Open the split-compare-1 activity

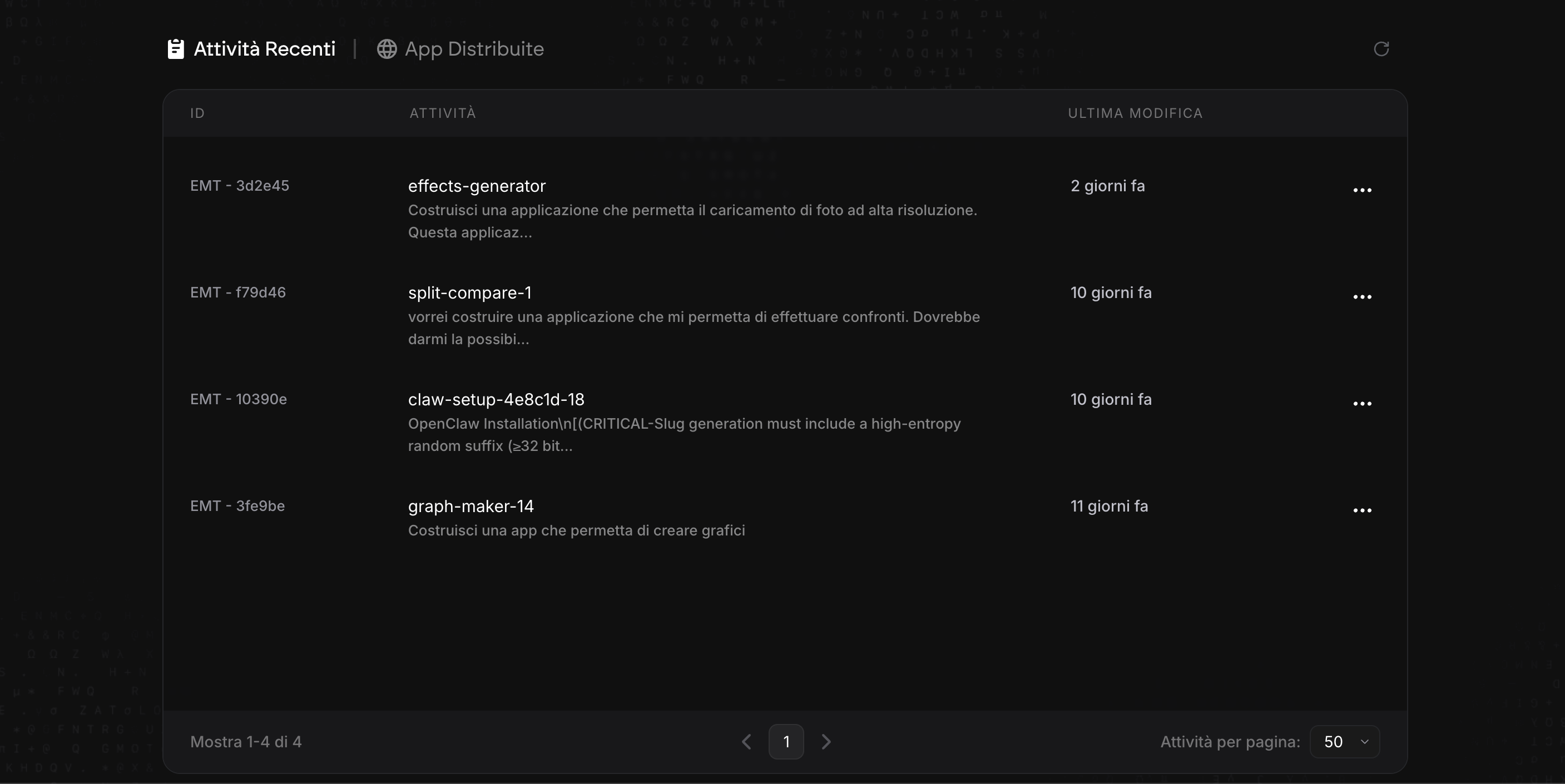click(x=469, y=292)
